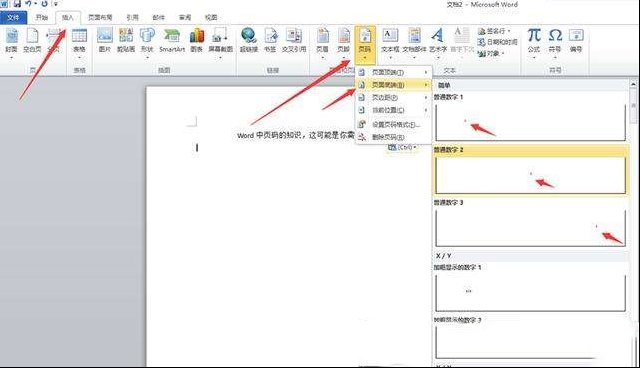640x368 pixels.
Task: Insert a chart with 图表 icon
Action: 197,41
